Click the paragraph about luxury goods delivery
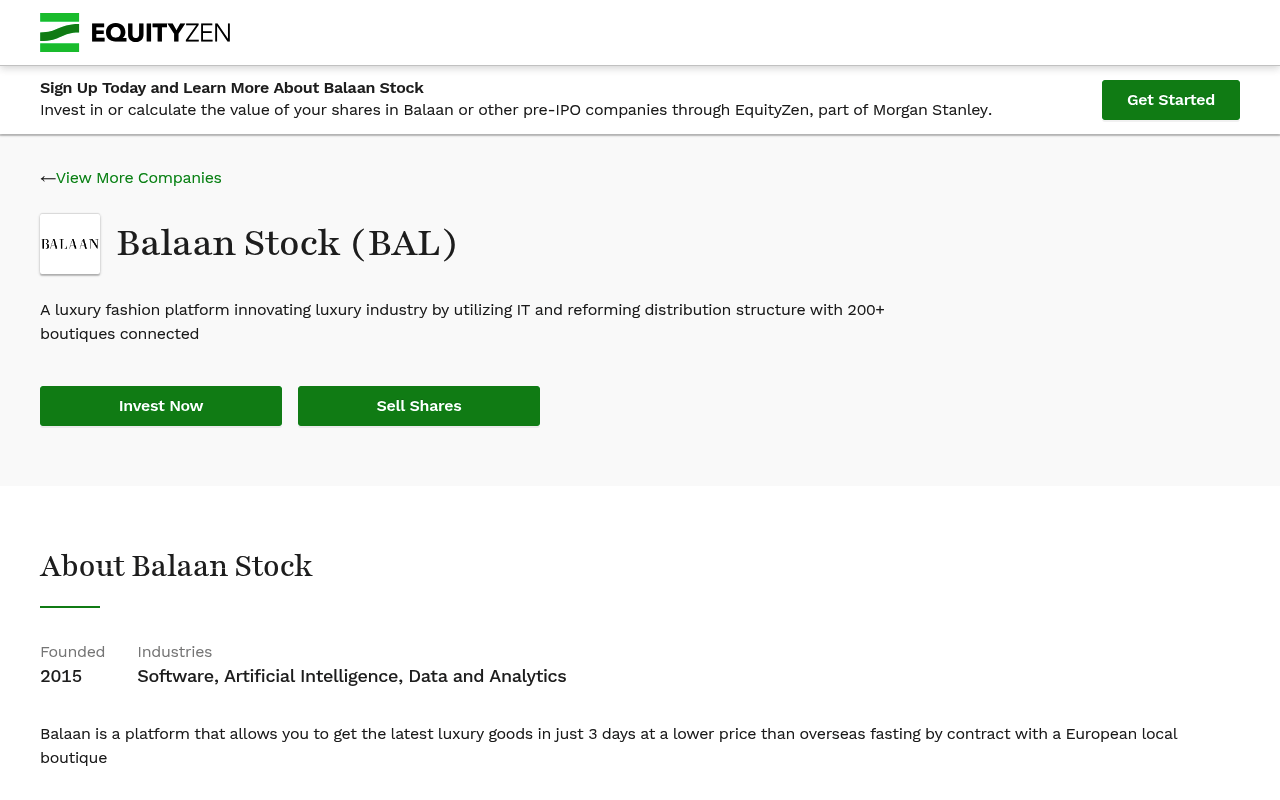 609,746
